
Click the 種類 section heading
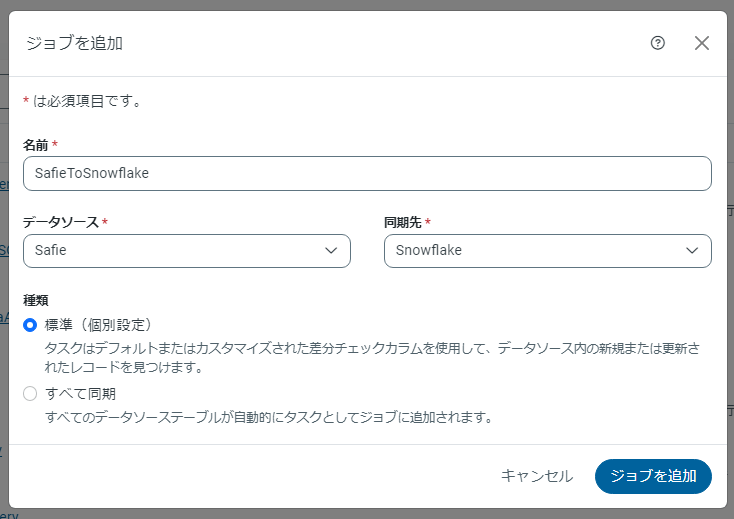(36, 299)
